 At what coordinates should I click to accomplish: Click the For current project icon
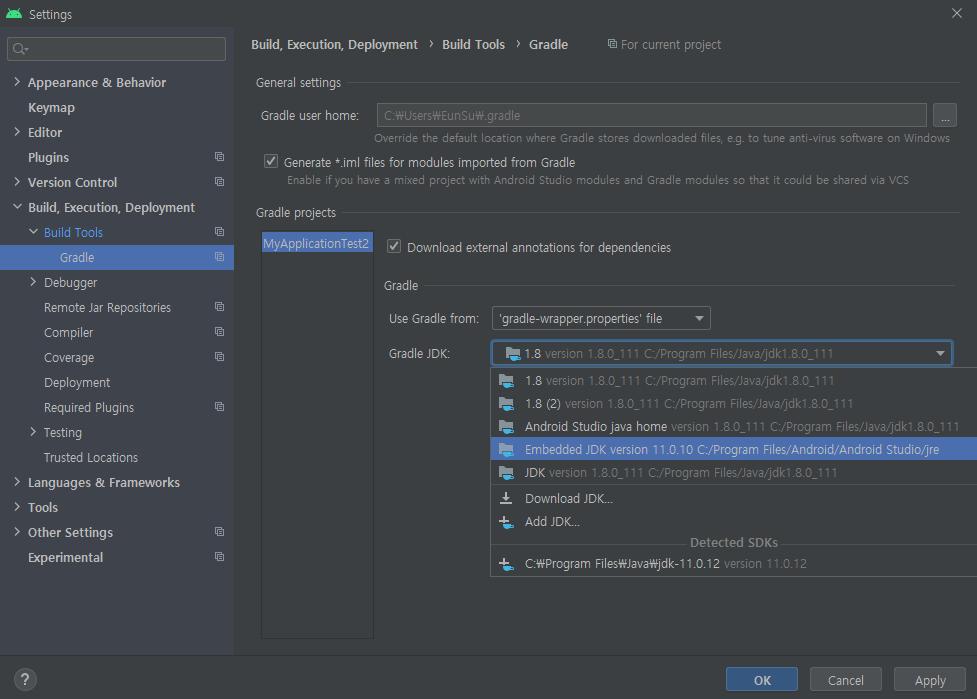tap(612, 44)
